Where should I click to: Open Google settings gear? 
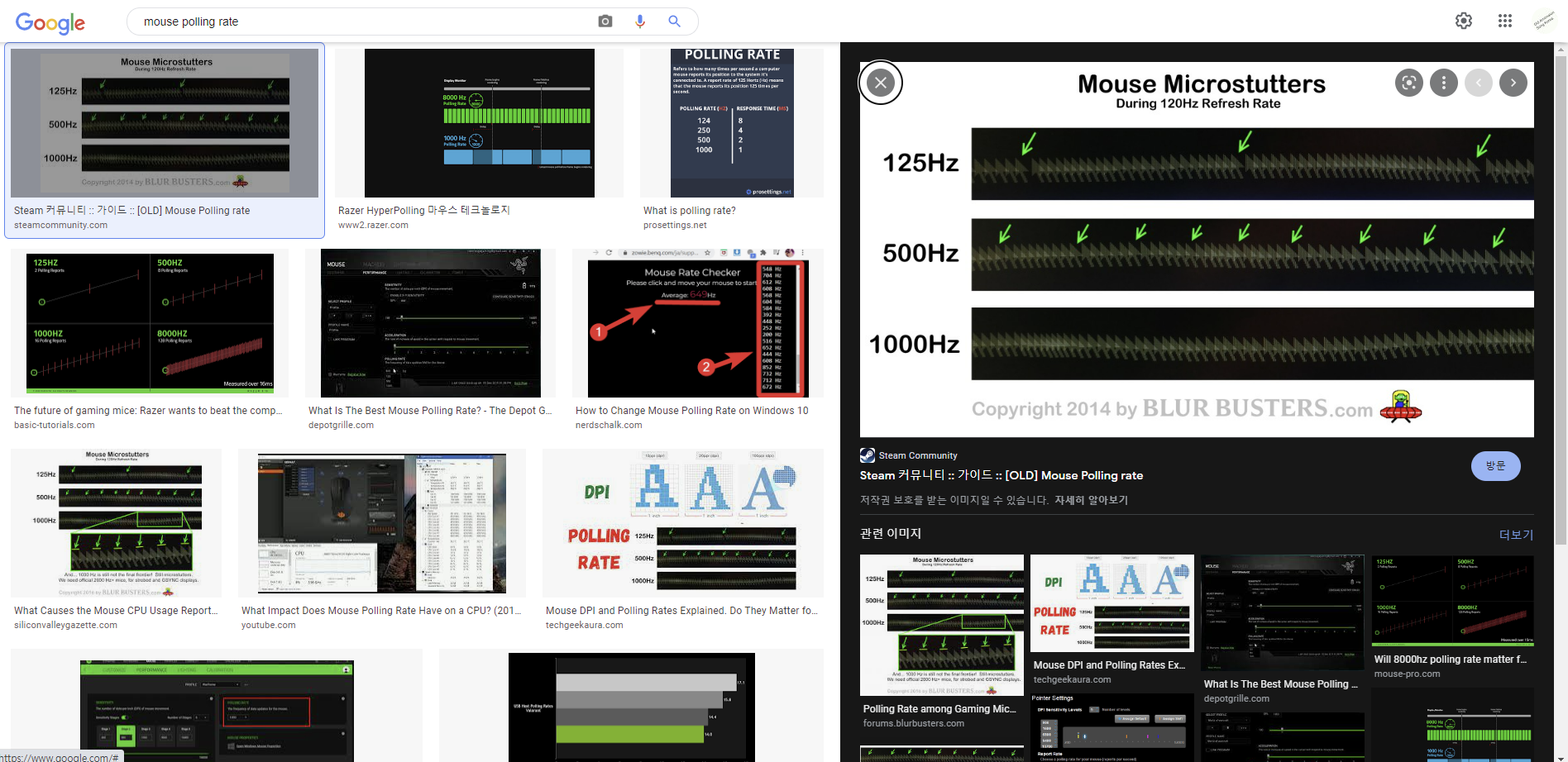[x=1464, y=21]
